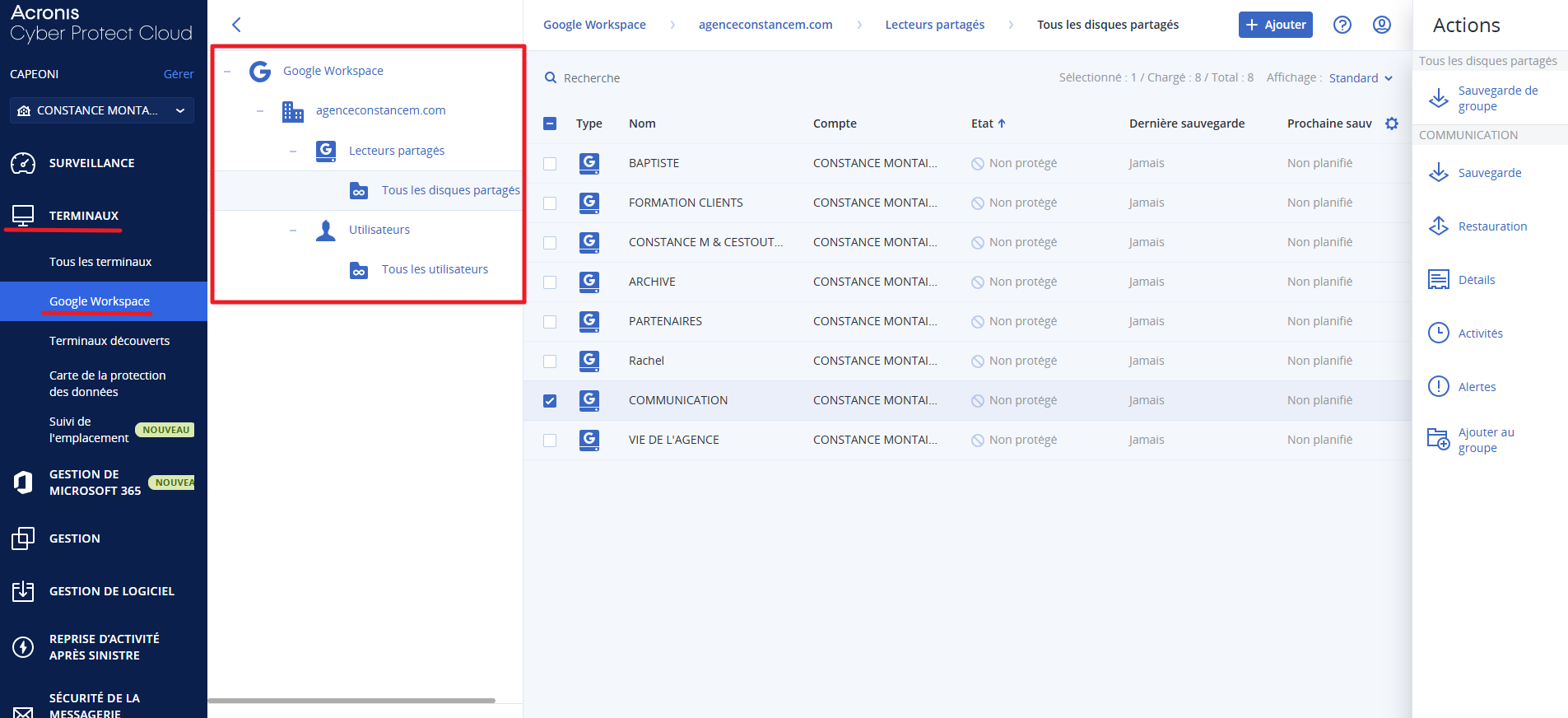Collapse the Lecteurs partagés tree node
This screenshot has height=718, width=1568.
point(293,152)
